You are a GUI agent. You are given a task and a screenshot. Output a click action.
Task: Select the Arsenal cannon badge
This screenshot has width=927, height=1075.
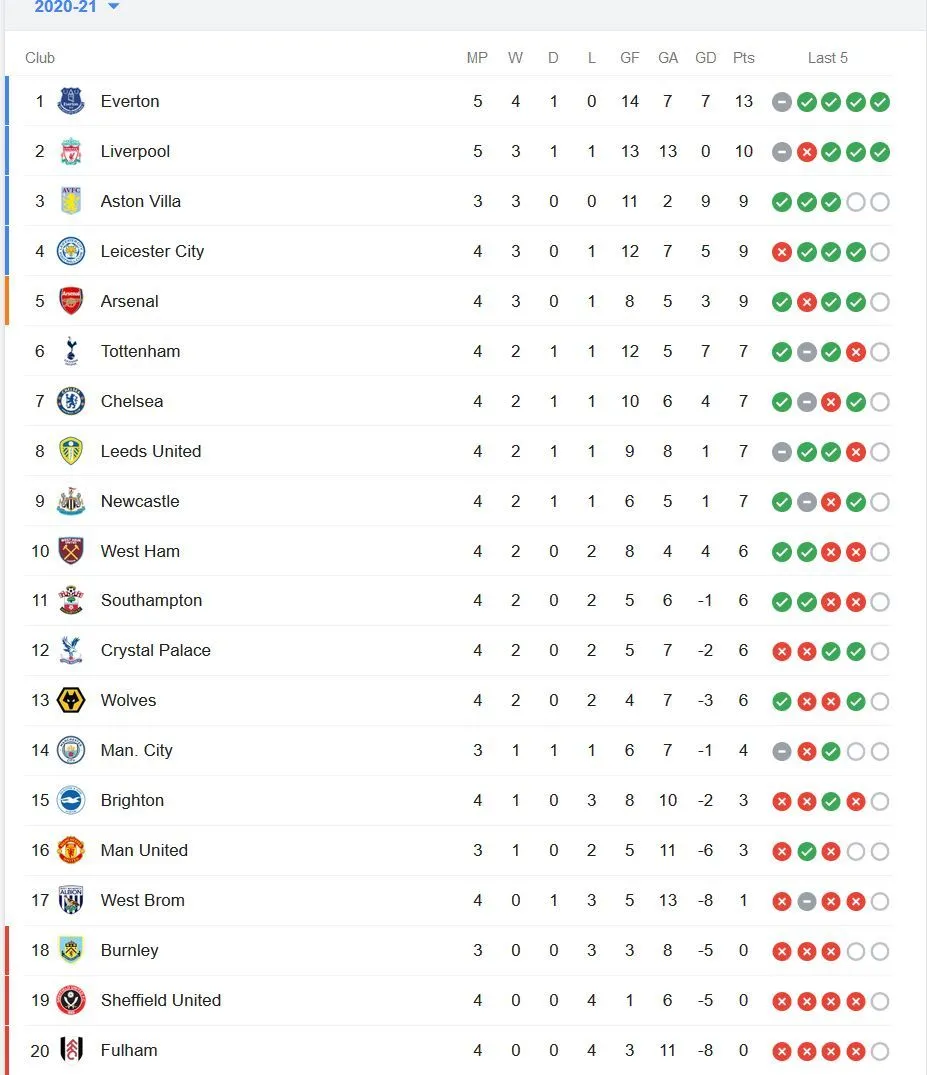coord(70,301)
